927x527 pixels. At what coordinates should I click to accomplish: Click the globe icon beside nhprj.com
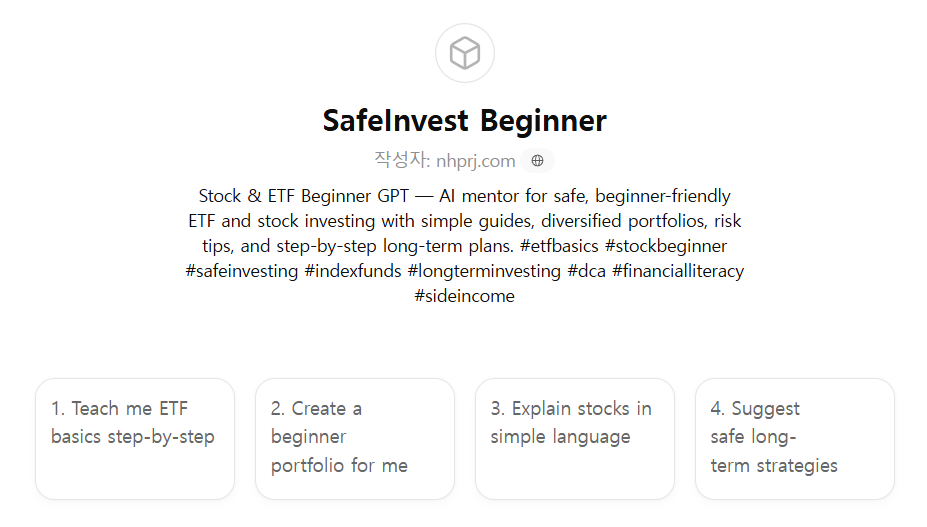pos(537,160)
